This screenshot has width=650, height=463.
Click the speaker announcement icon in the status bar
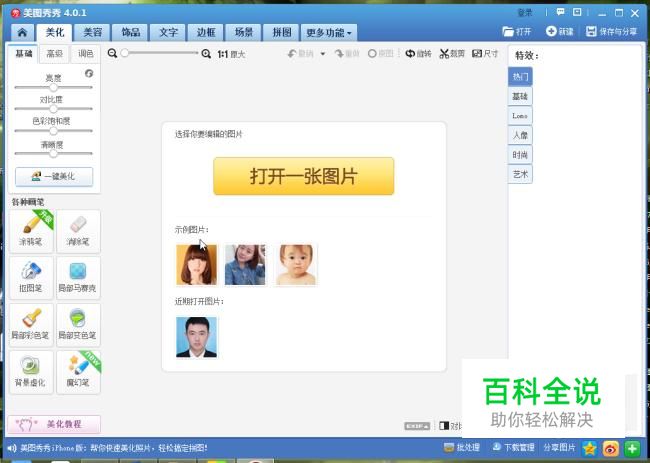pyautogui.click(x=12, y=448)
